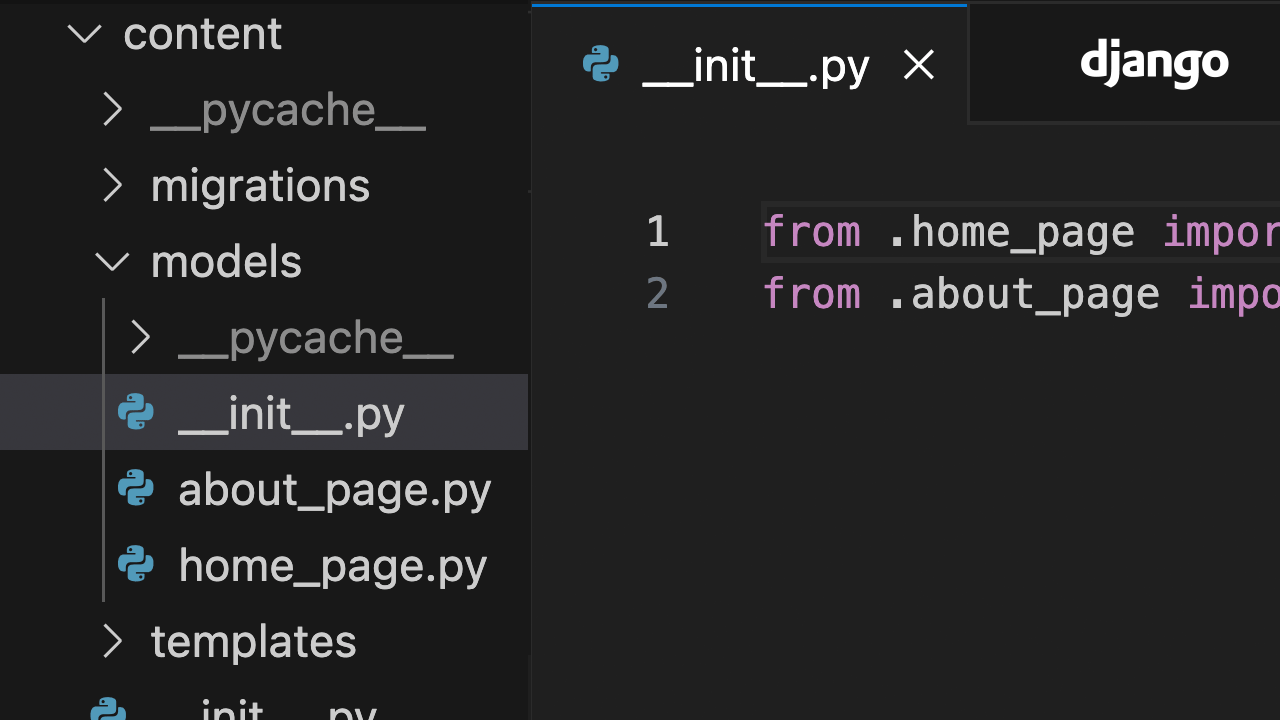Click line number 2 in the editor
The height and width of the screenshot is (720, 1280).
point(657,292)
